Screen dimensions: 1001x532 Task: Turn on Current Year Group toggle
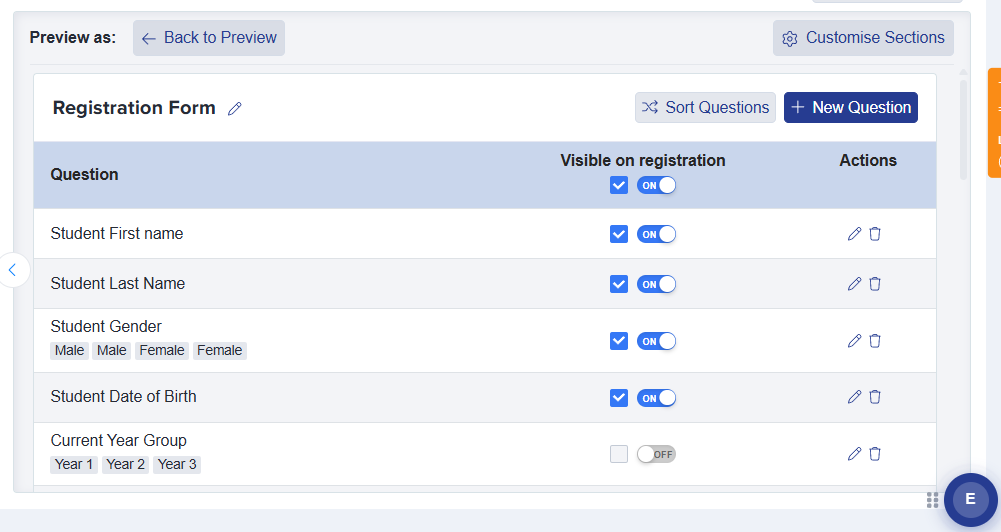pos(656,454)
